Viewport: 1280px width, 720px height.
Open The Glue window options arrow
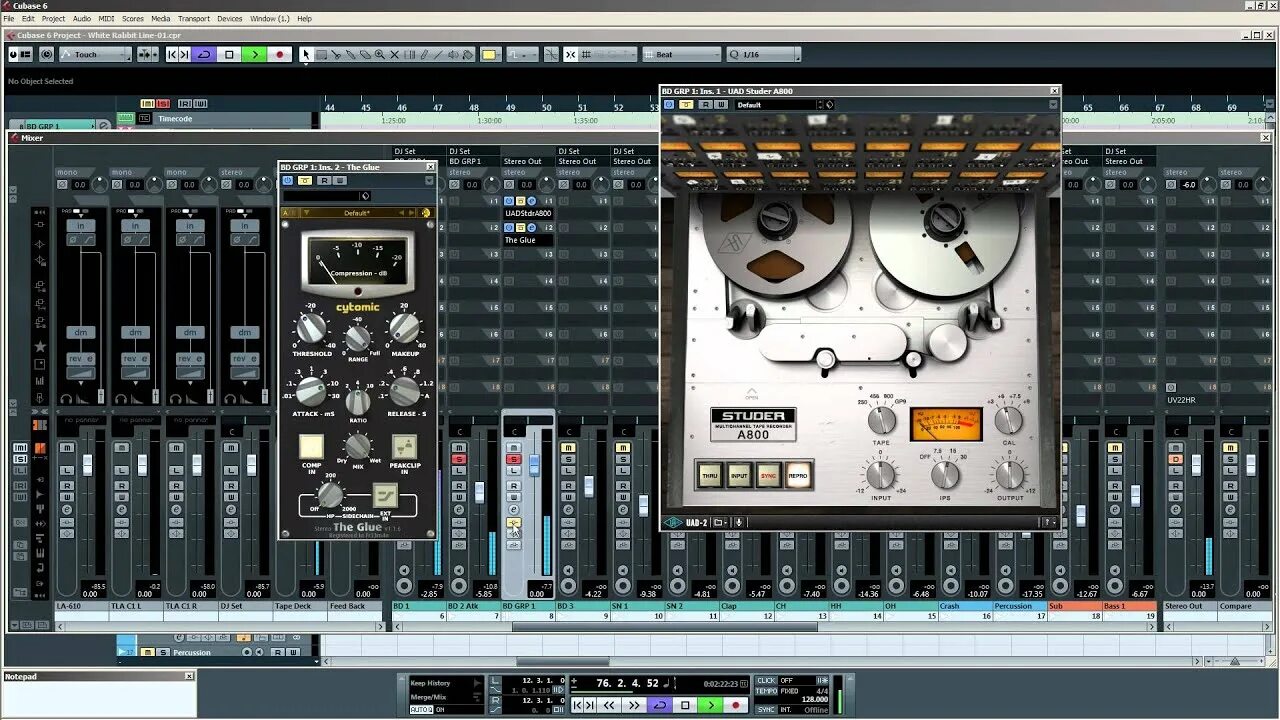(x=430, y=181)
